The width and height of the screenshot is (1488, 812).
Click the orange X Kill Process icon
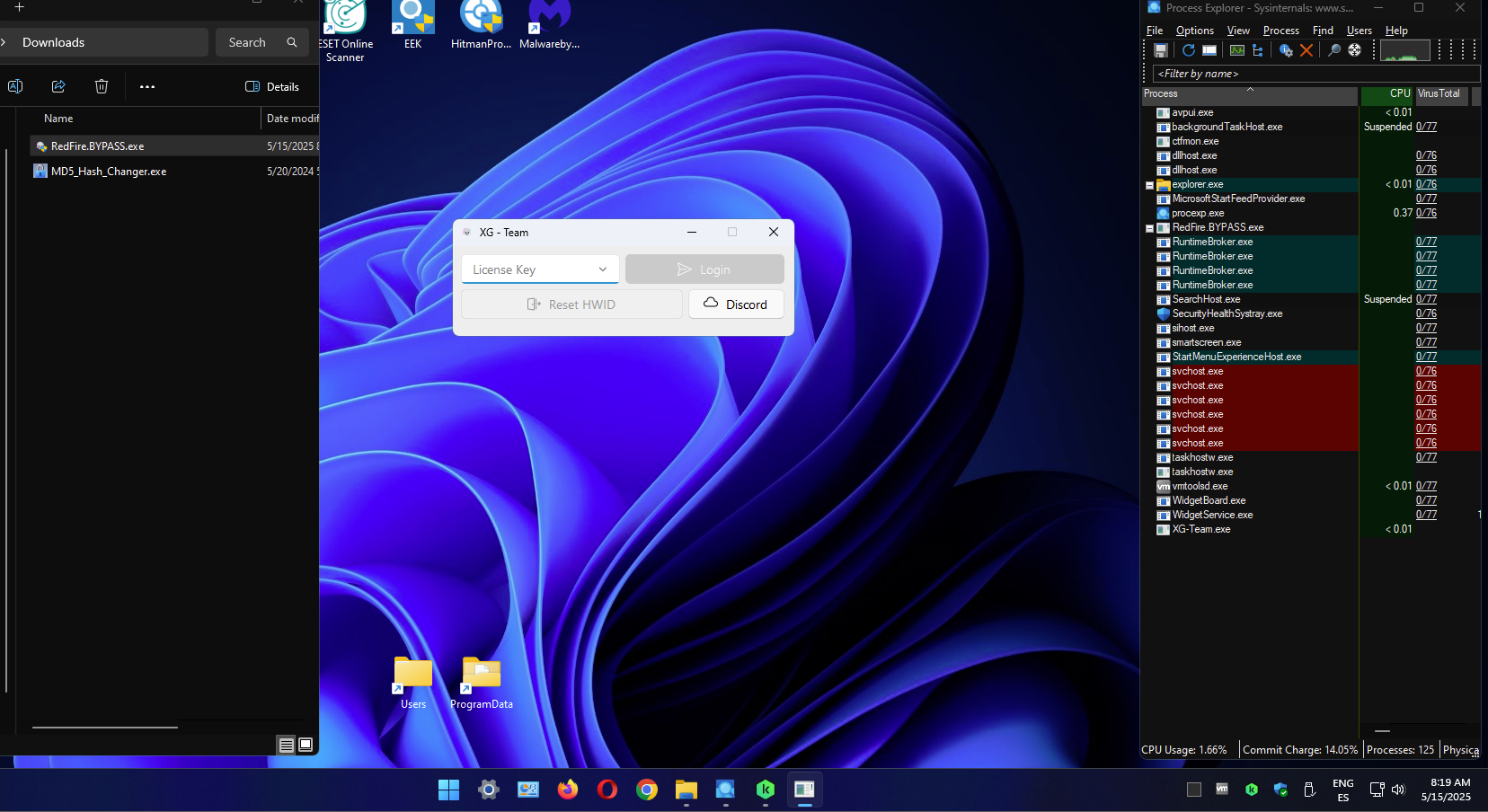click(x=1306, y=50)
